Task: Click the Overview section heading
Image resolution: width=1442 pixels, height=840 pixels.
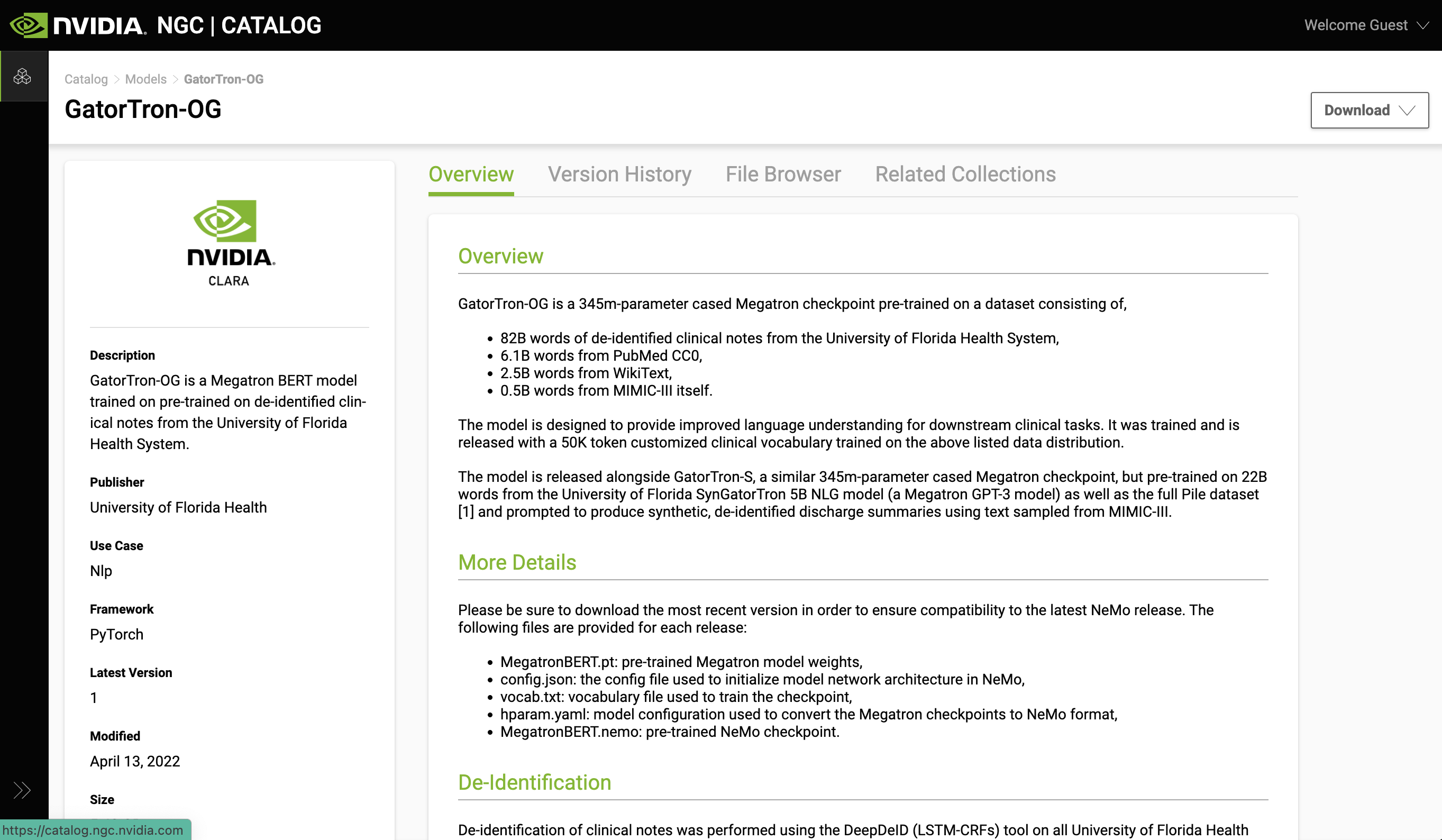Action: tap(501, 256)
